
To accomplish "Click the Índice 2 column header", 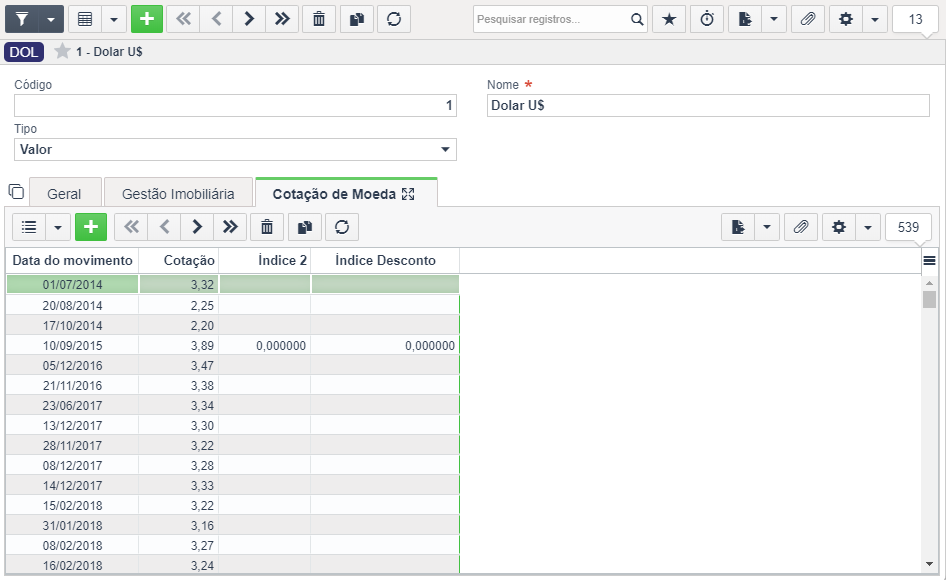I will 265,261.
